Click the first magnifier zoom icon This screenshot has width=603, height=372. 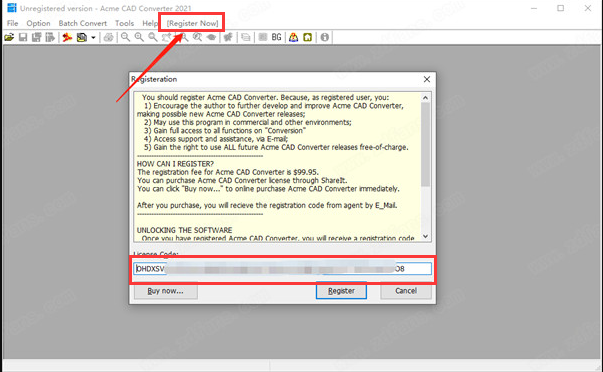pos(125,37)
